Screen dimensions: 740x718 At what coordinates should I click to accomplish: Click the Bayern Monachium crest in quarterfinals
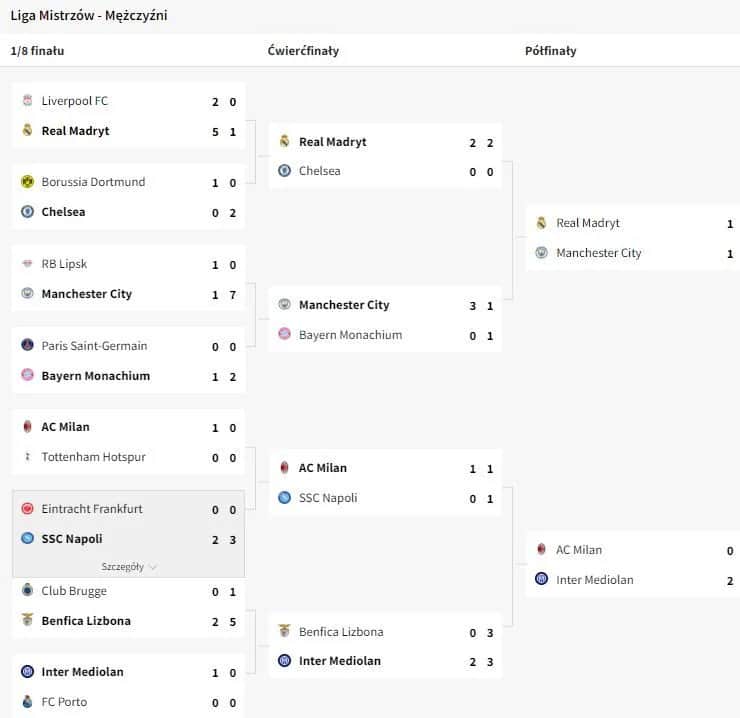pyautogui.click(x=285, y=335)
